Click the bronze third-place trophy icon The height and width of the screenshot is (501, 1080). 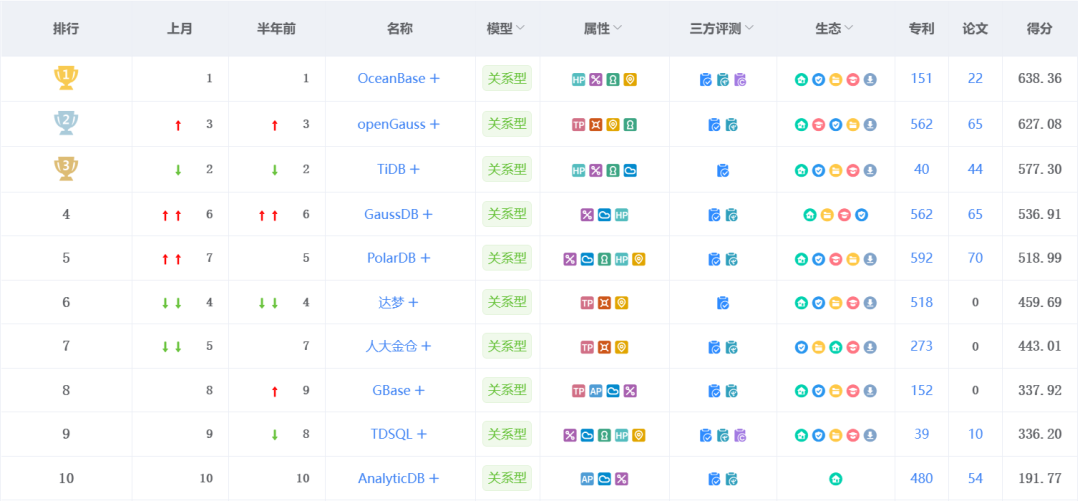pyautogui.click(x=66, y=169)
